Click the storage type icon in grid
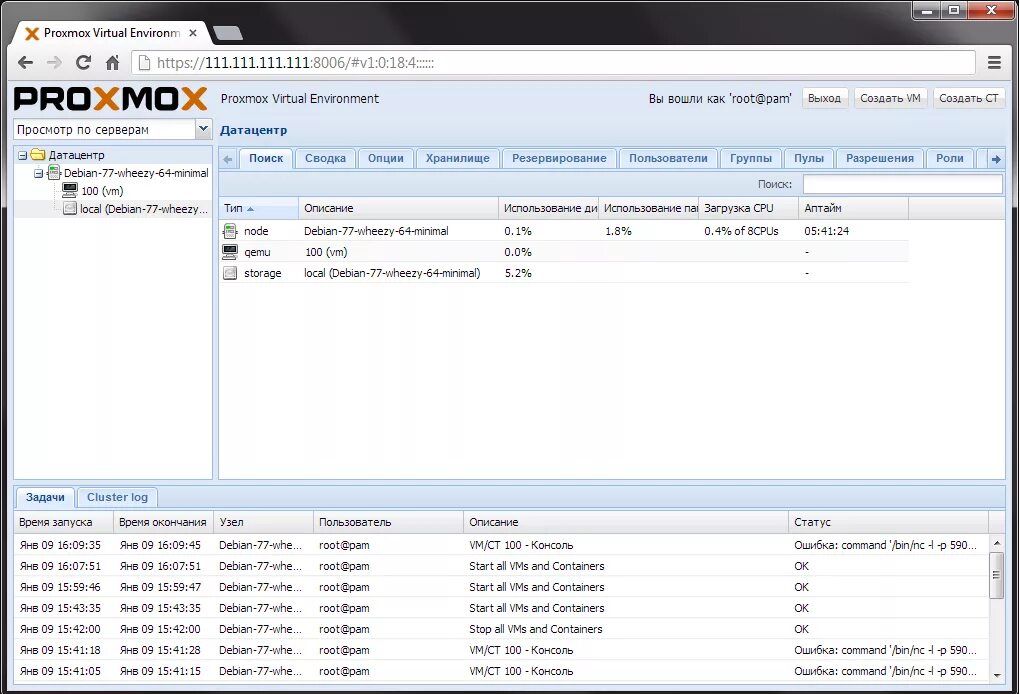This screenshot has width=1020, height=694. [230, 273]
